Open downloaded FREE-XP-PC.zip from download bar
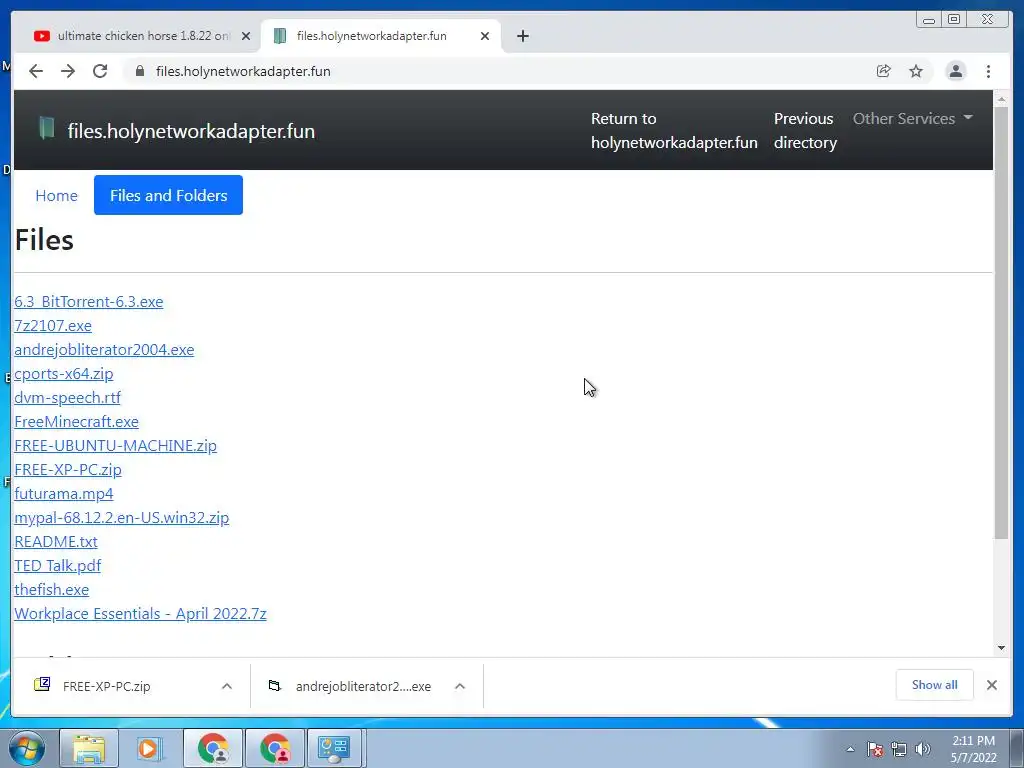Screen dimensions: 1024x768 coord(106,686)
